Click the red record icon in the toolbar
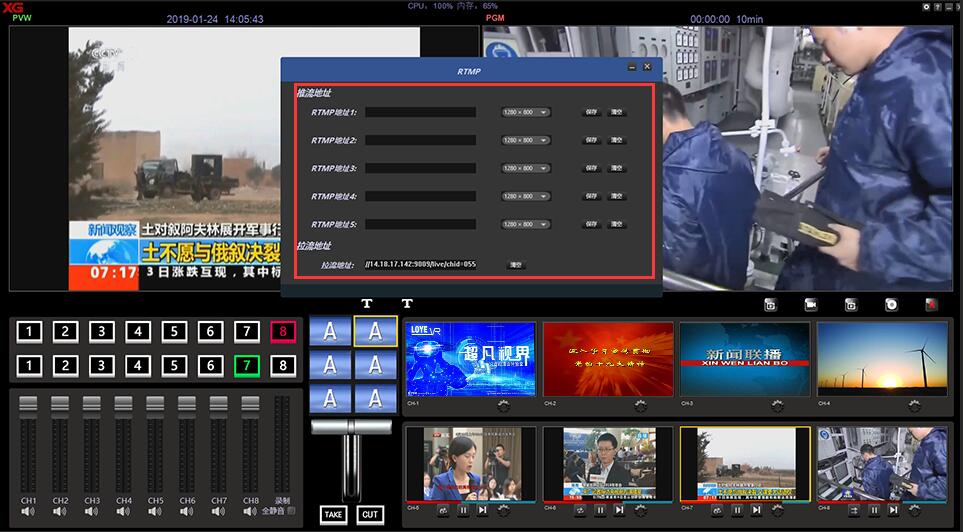963x532 pixels. click(932, 305)
